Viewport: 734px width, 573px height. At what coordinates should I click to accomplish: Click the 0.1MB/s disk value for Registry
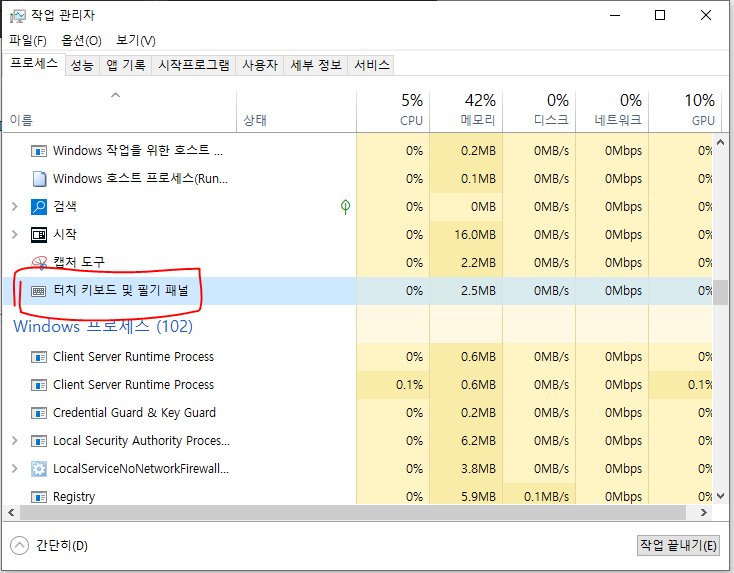tap(546, 497)
